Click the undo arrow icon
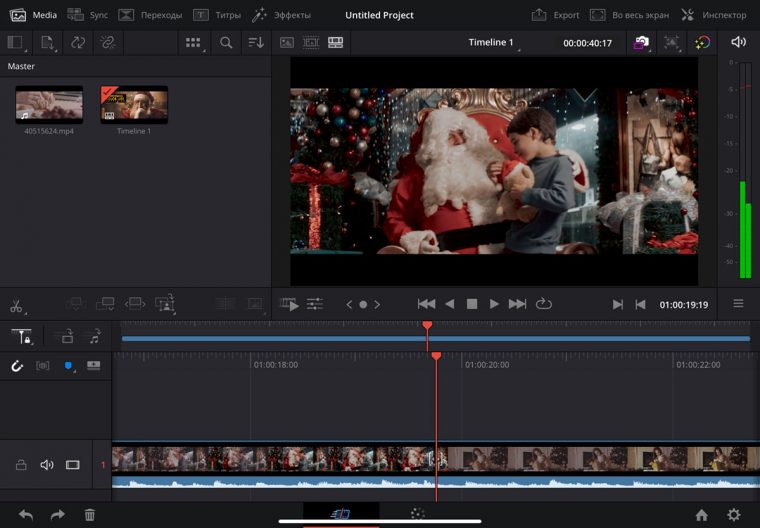The image size is (760, 528). 26,515
